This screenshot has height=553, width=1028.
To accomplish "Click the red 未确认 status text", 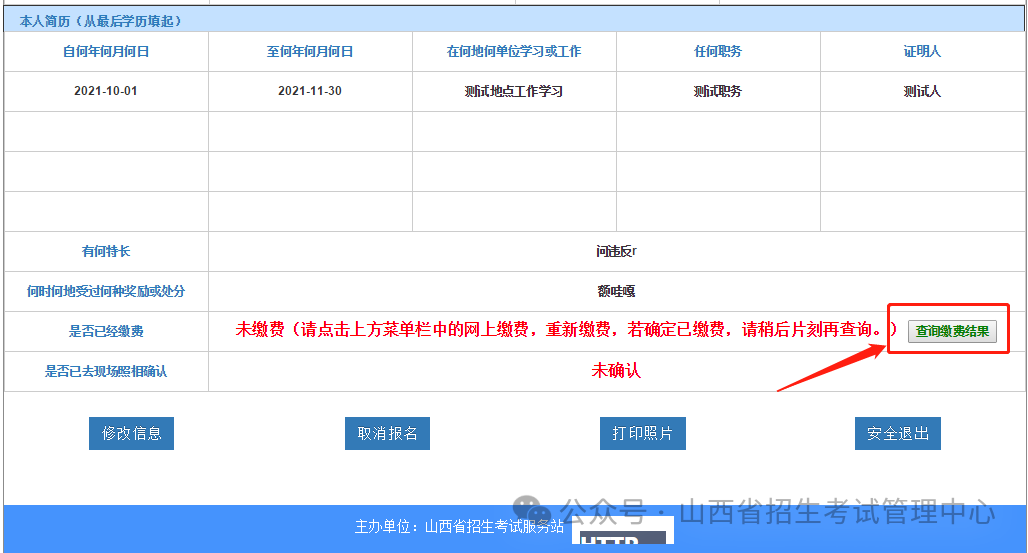I will (616, 371).
